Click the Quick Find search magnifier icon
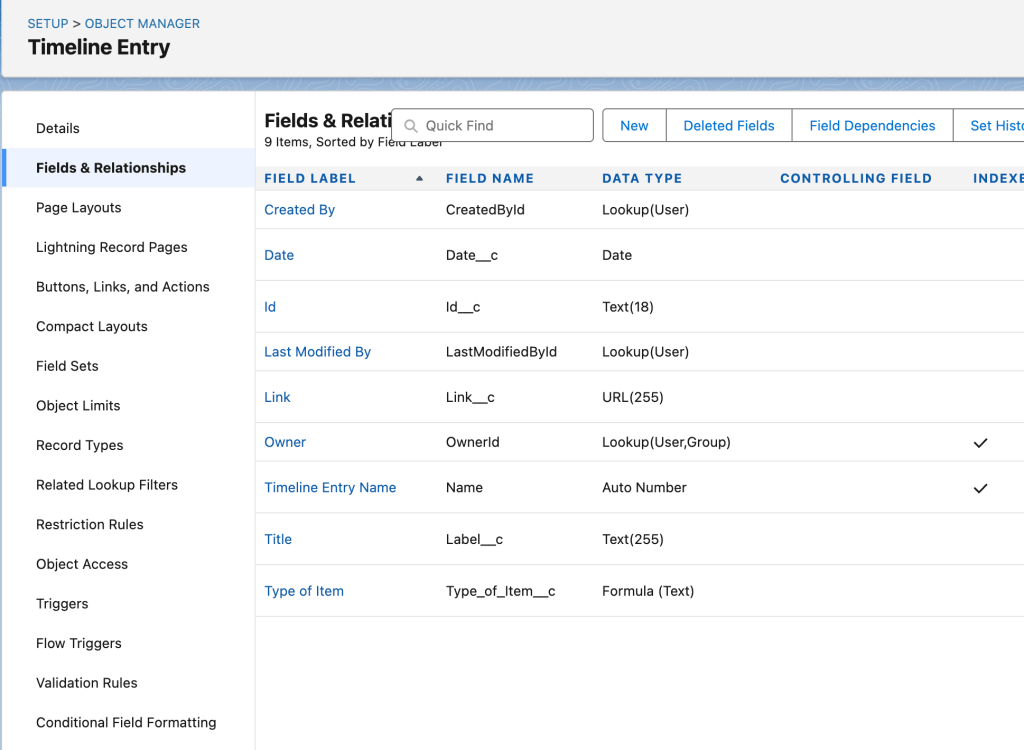 pos(410,126)
